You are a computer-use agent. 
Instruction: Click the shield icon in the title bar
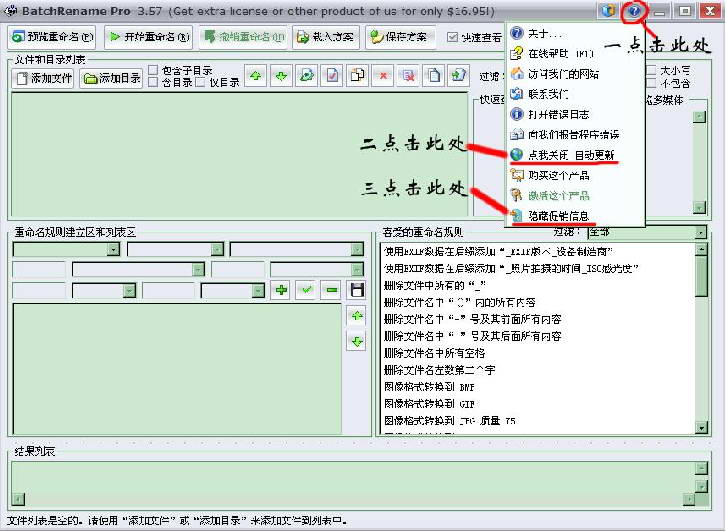pyautogui.click(x=608, y=10)
